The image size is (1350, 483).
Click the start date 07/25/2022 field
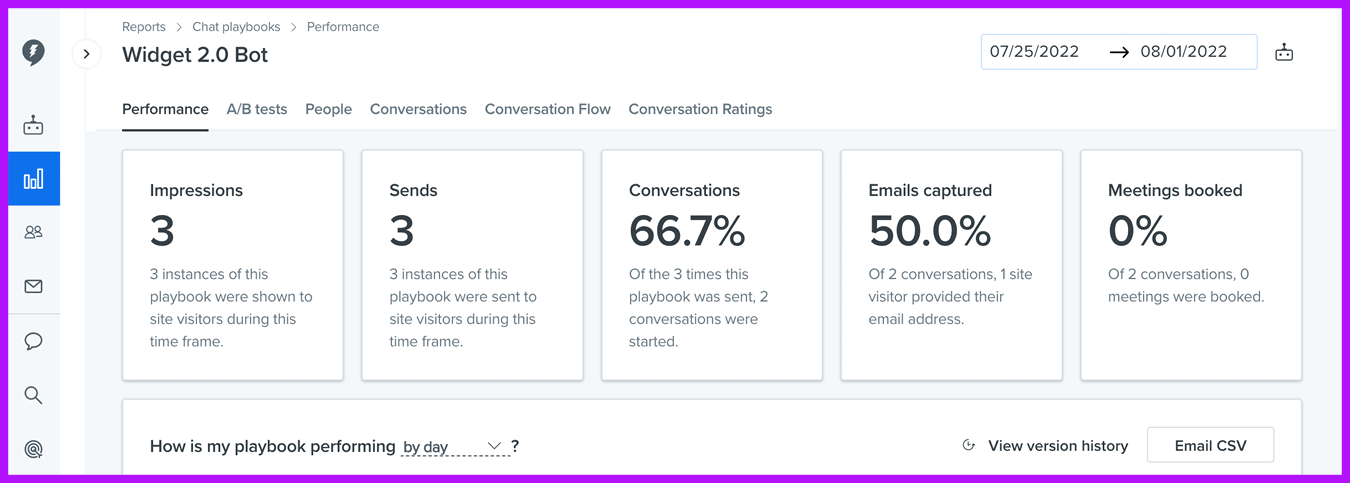click(x=1034, y=52)
